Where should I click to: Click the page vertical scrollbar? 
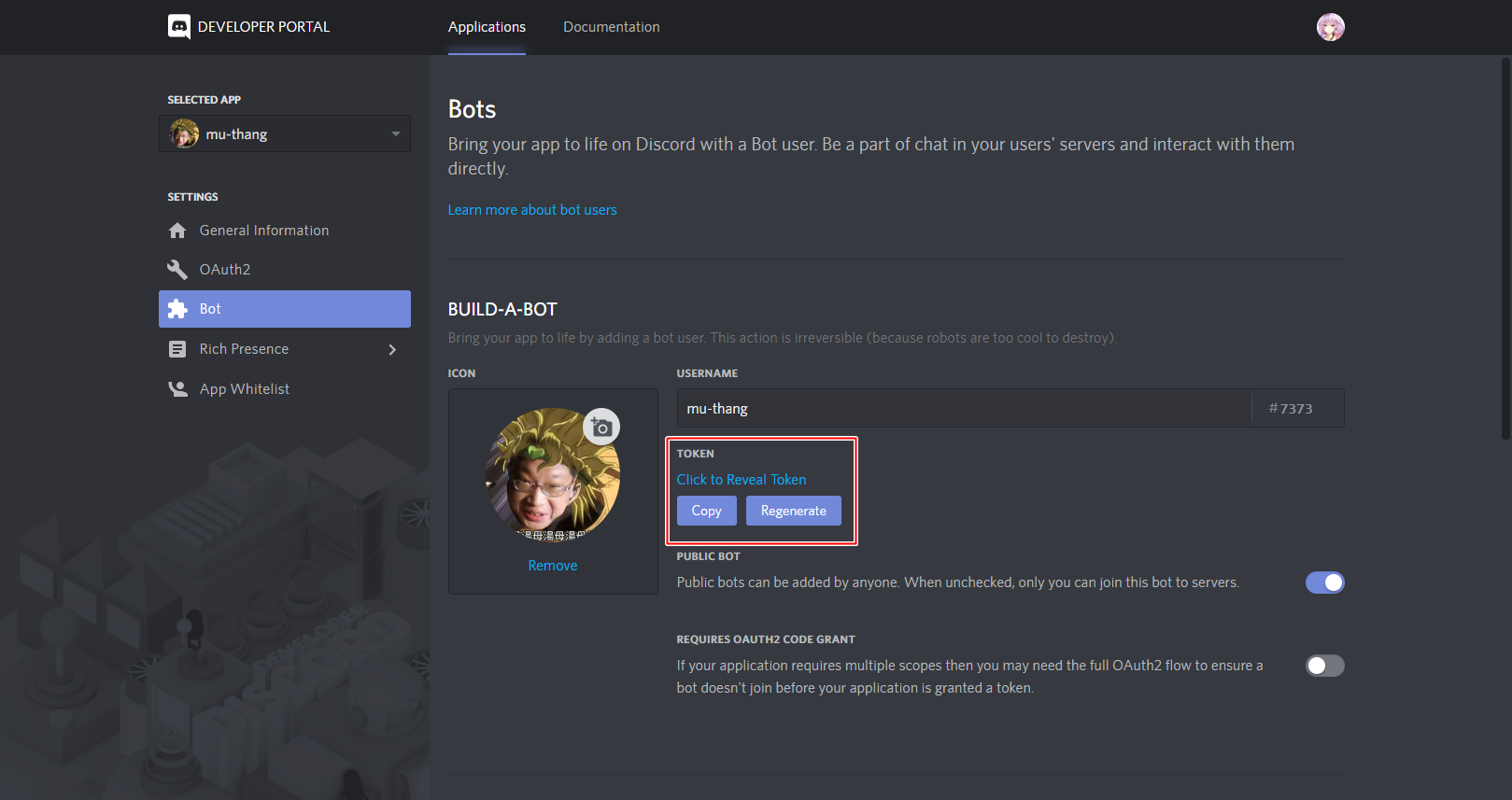[1505, 247]
